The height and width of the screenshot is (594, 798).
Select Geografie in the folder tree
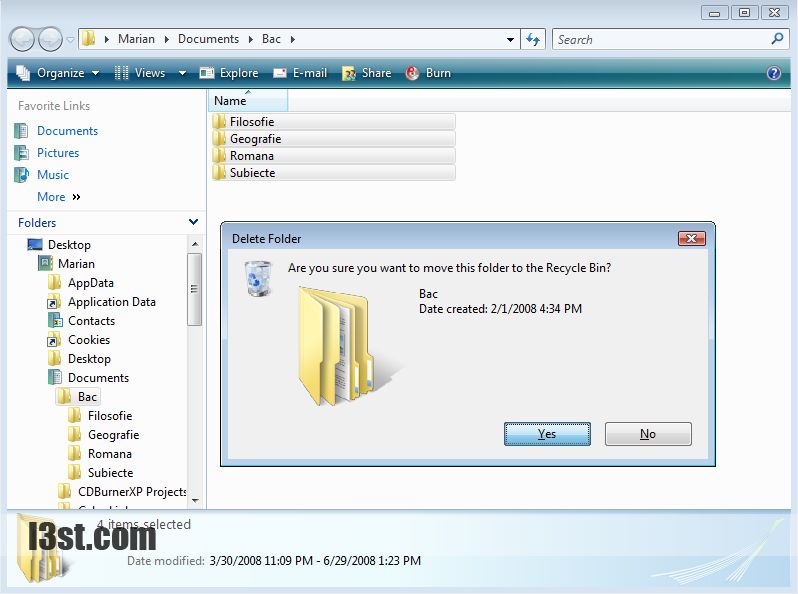click(113, 435)
